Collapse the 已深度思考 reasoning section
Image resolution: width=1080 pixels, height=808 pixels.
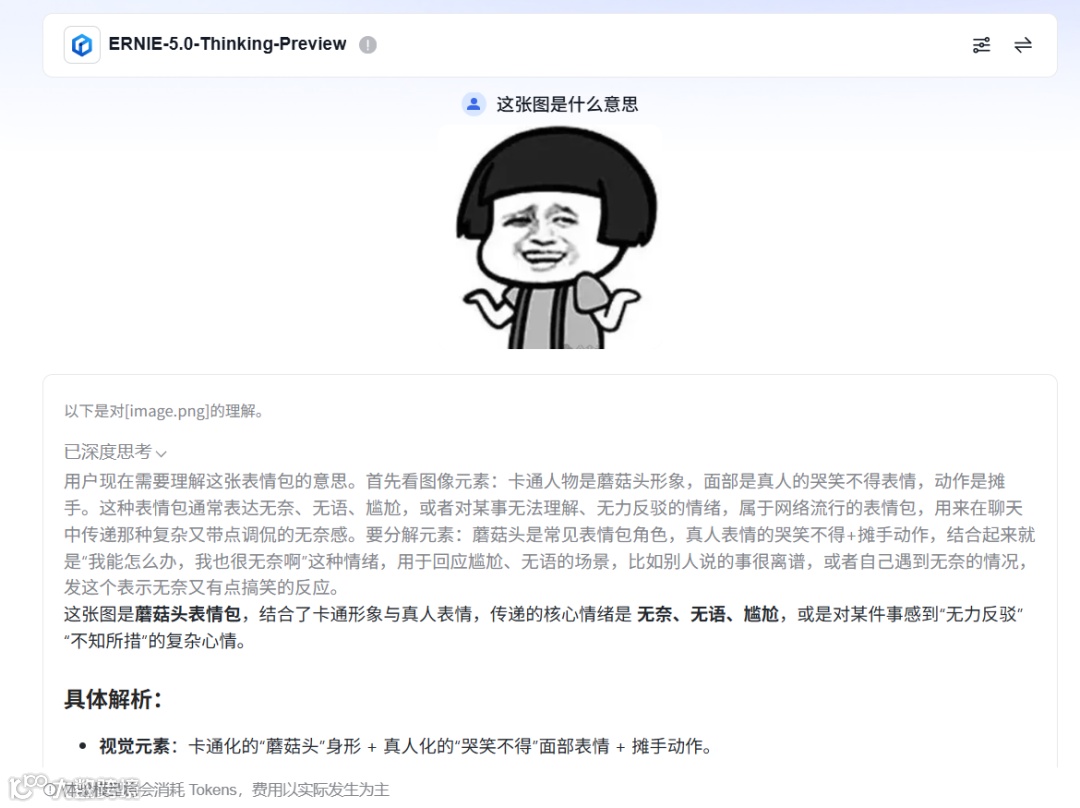tap(116, 452)
